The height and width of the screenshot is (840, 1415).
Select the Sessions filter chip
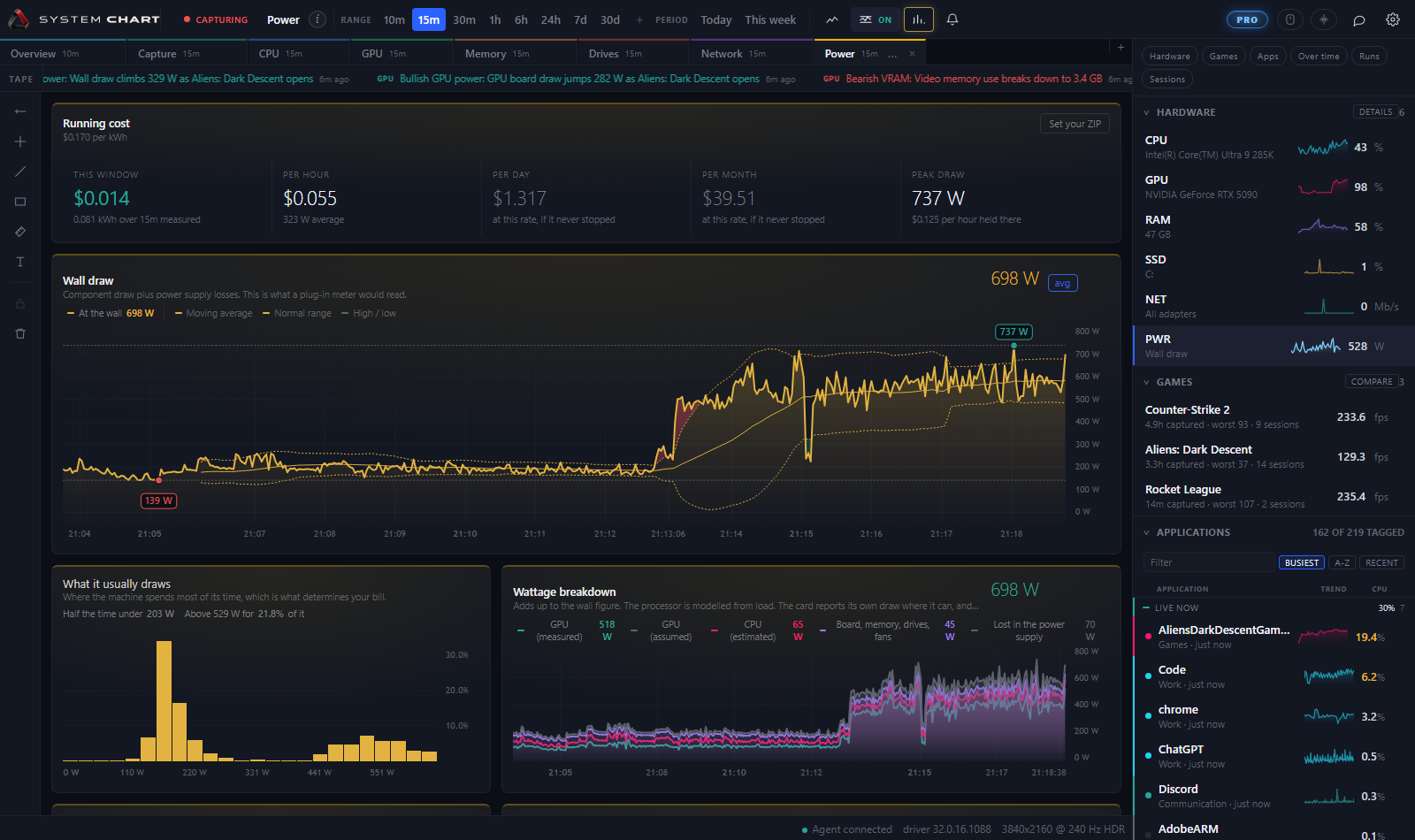(x=1167, y=80)
